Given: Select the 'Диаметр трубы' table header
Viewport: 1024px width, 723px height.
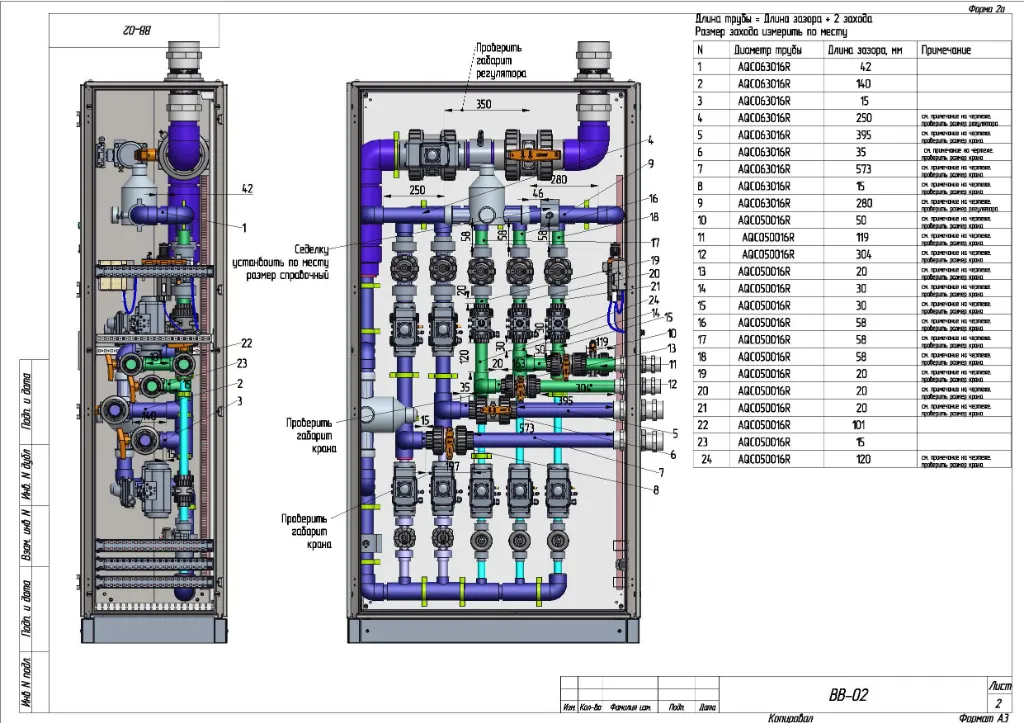Looking at the screenshot, I should pos(764,50).
